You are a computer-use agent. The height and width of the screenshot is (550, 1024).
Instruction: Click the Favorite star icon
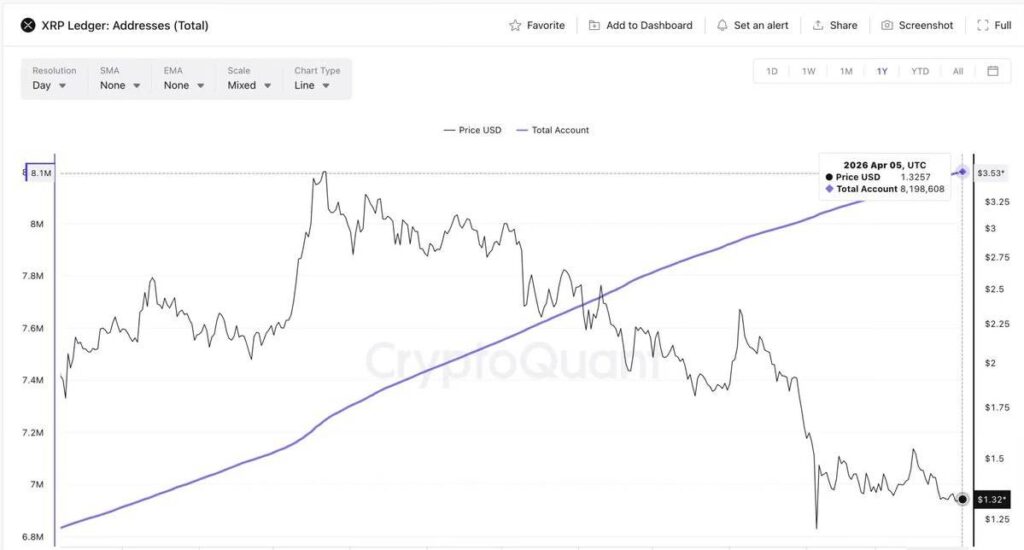point(515,25)
